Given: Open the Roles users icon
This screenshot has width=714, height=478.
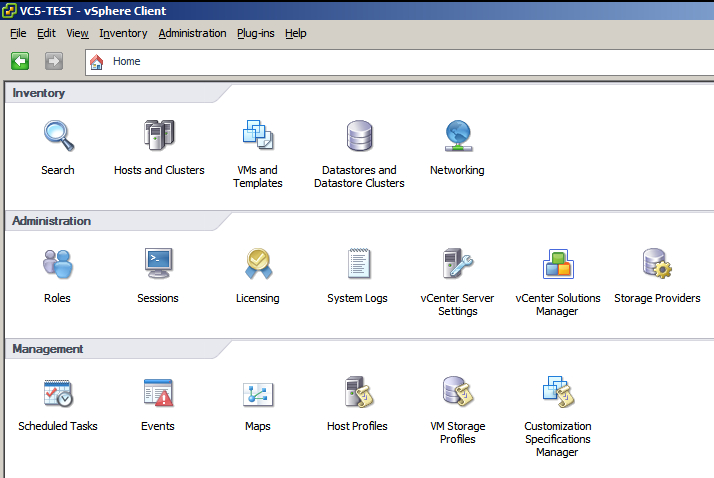Looking at the screenshot, I should [x=58, y=264].
